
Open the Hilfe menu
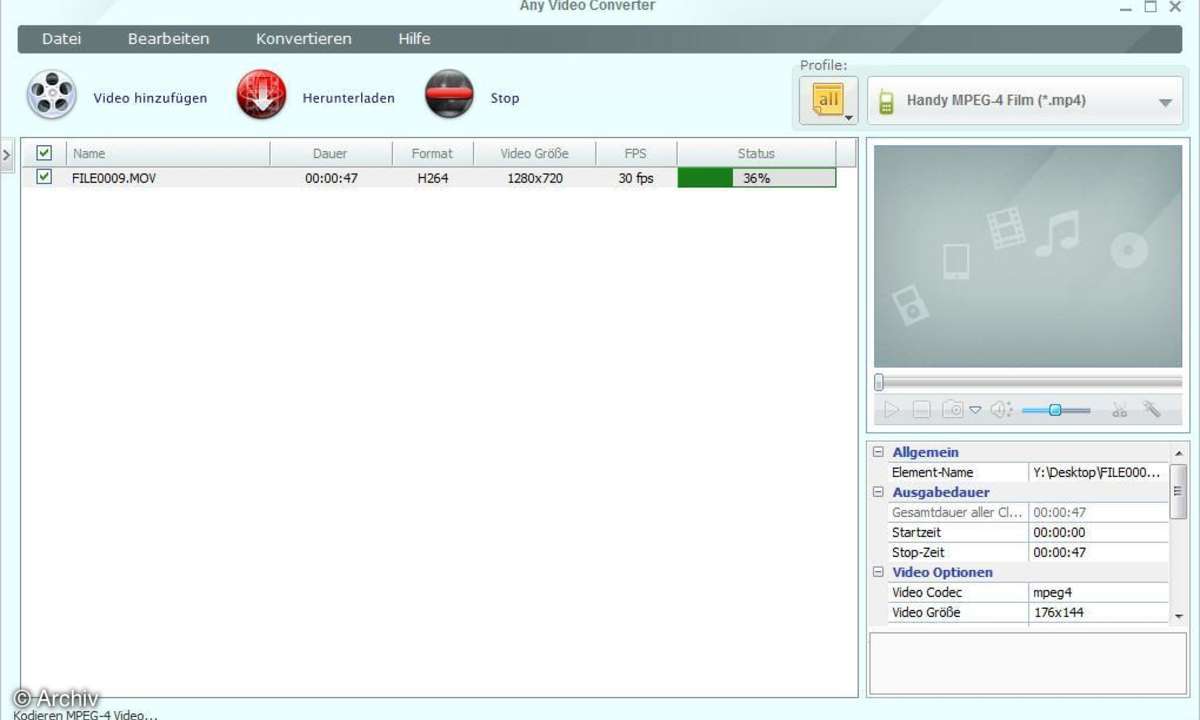coord(414,39)
